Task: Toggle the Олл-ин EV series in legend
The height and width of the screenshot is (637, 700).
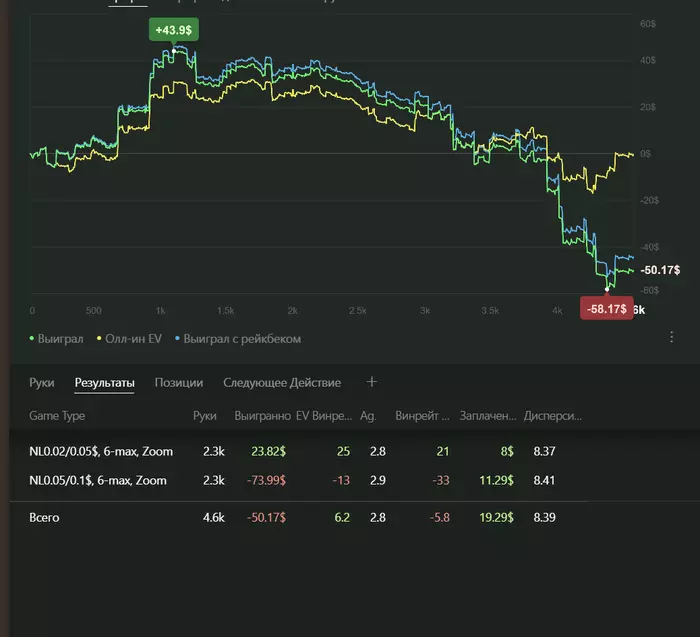Action: coord(129,339)
